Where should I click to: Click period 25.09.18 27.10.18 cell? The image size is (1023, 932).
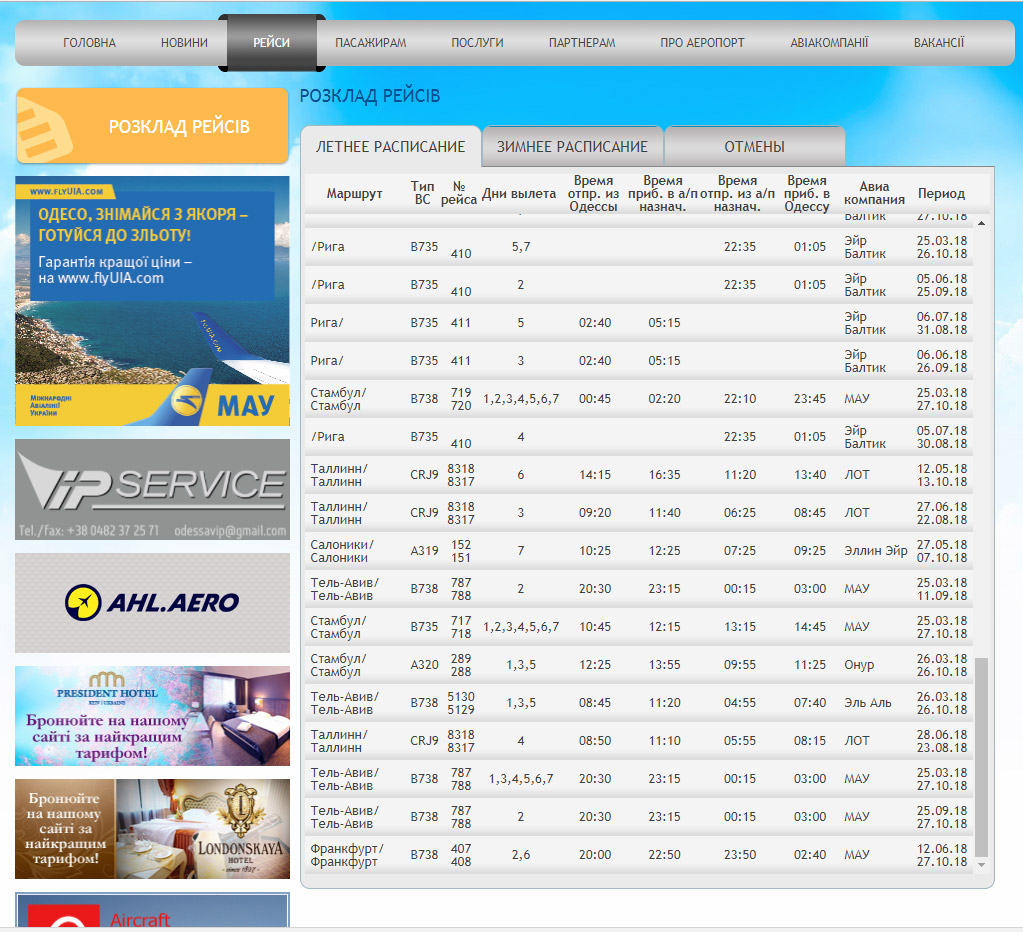(941, 817)
